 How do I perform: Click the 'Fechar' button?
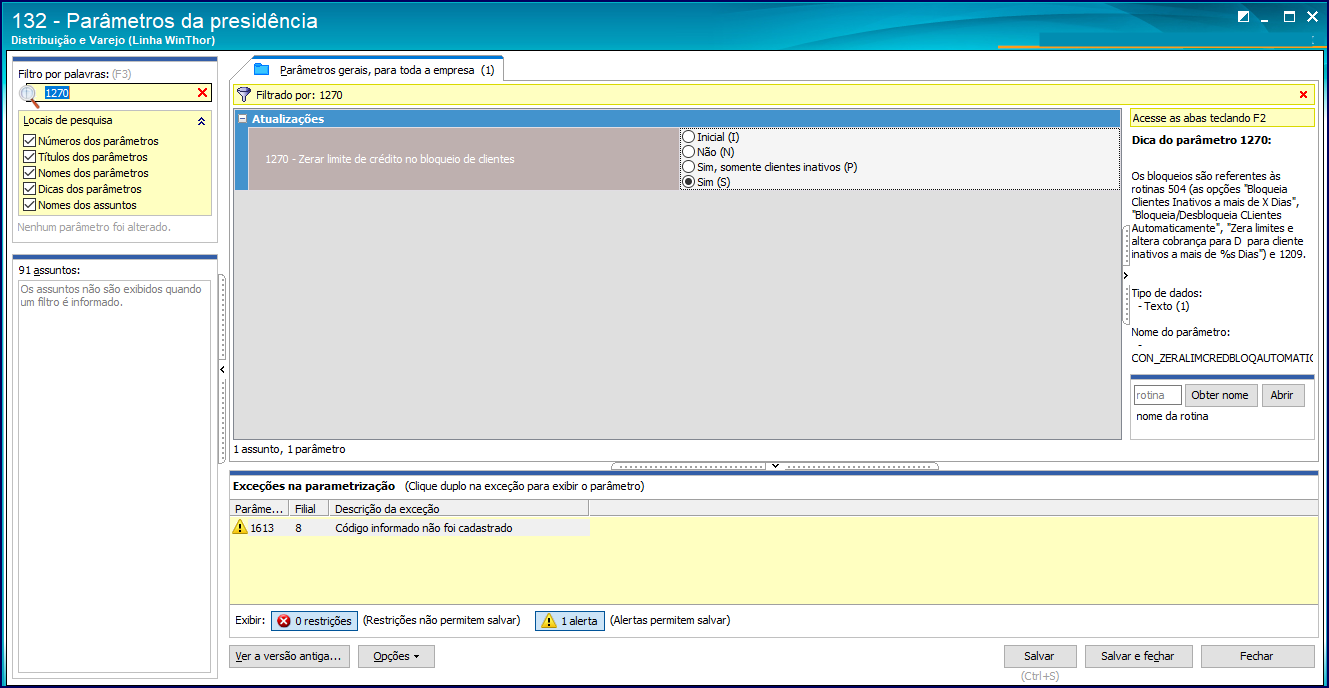(1257, 657)
